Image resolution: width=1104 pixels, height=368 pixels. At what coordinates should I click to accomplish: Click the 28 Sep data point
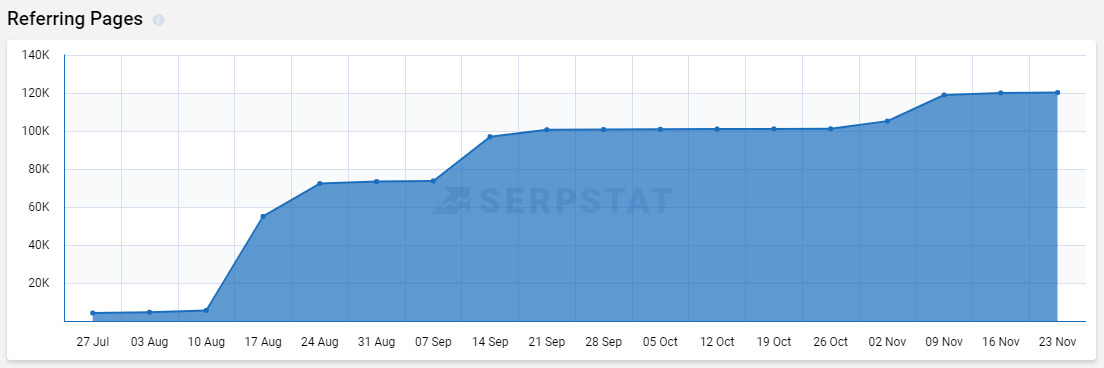coord(603,129)
